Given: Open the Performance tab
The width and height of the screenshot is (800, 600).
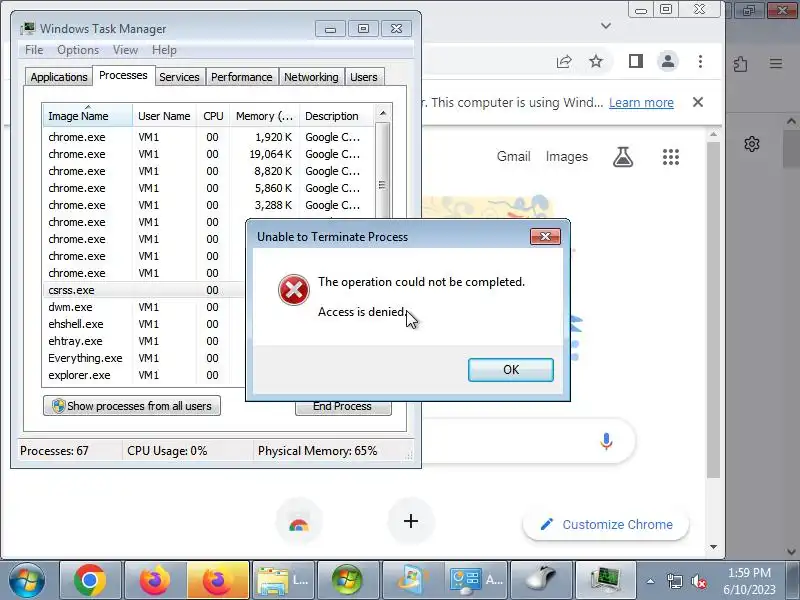Looking at the screenshot, I should [241, 77].
